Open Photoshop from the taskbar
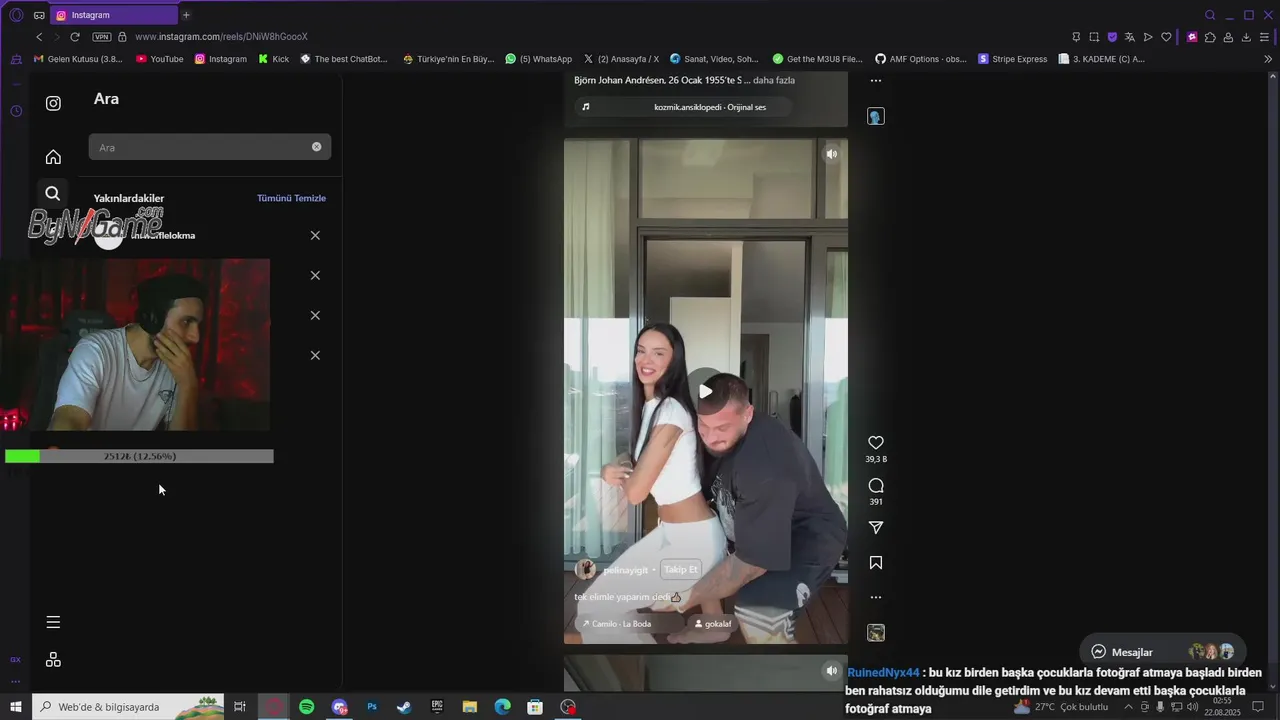1280x720 pixels. (x=372, y=707)
